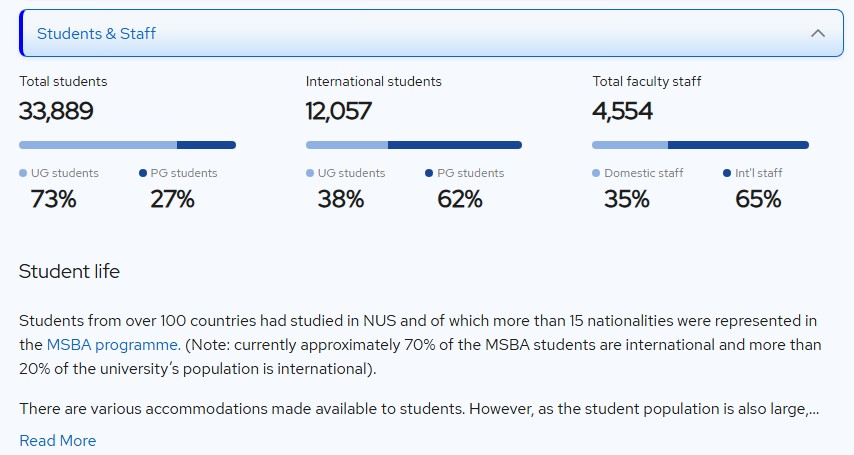Click the UG students dot under Total students
854x455 pixels.
[x=23, y=173]
